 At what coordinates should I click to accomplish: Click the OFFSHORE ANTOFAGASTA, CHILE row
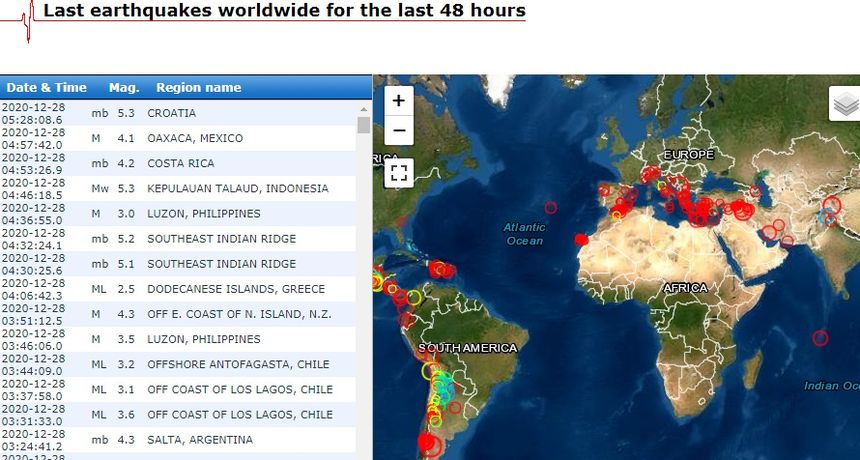click(239, 364)
